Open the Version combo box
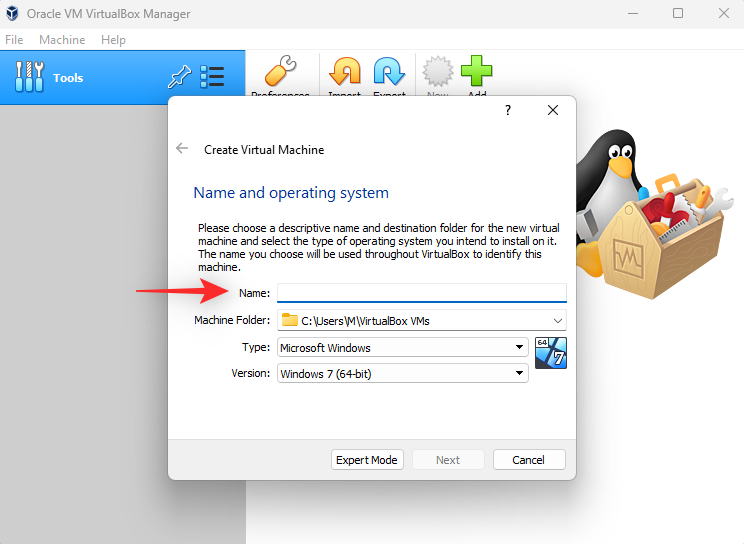Viewport: 744px width, 544px height. click(x=402, y=374)
